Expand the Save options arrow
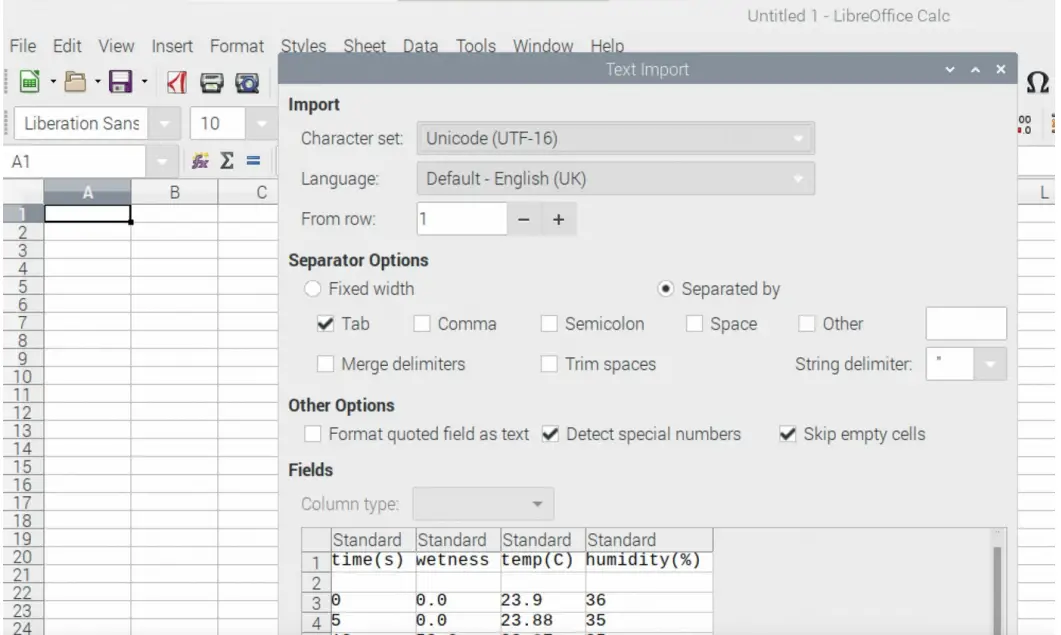 point(144,82)
